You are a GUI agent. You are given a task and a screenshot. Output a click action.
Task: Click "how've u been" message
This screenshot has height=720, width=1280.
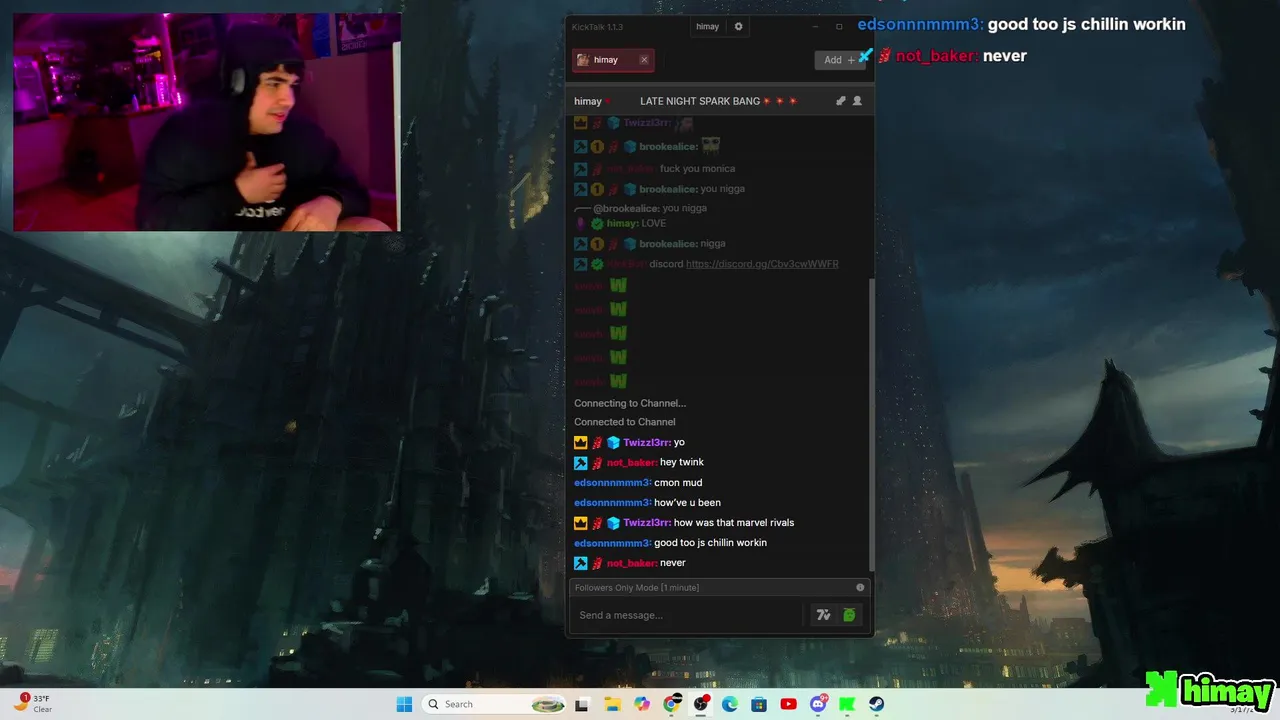point(687,502)
